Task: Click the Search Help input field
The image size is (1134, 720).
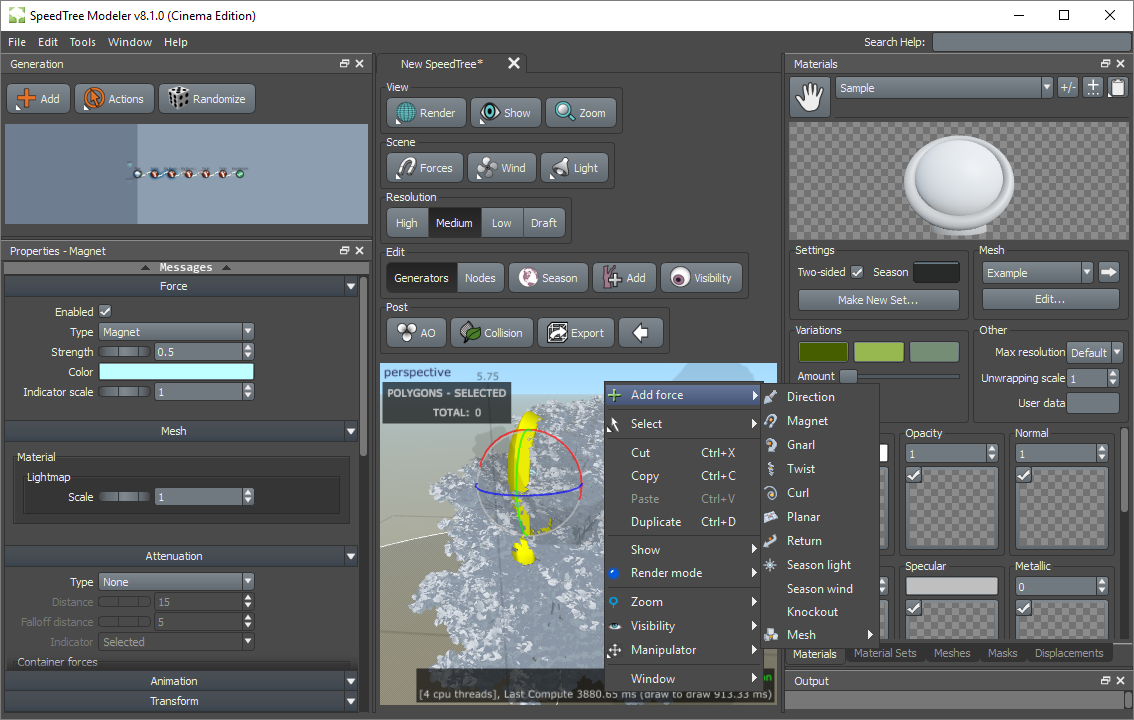Action: click(1031, 42)
